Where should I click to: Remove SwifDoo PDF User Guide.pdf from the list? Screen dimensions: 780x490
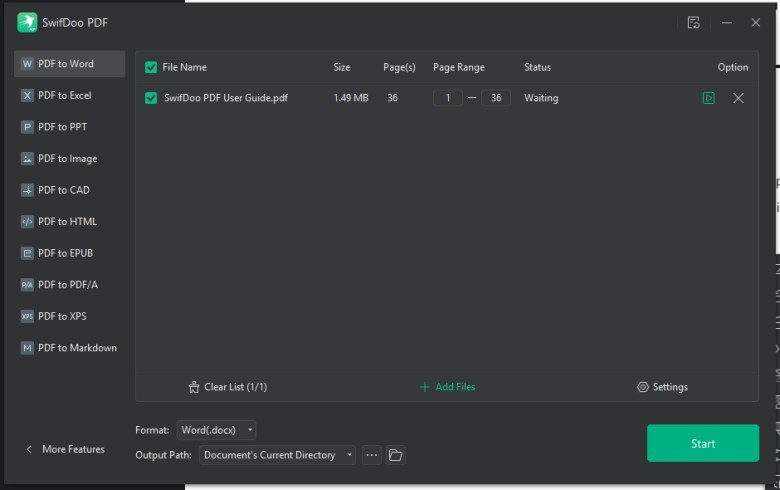[738, 98]
